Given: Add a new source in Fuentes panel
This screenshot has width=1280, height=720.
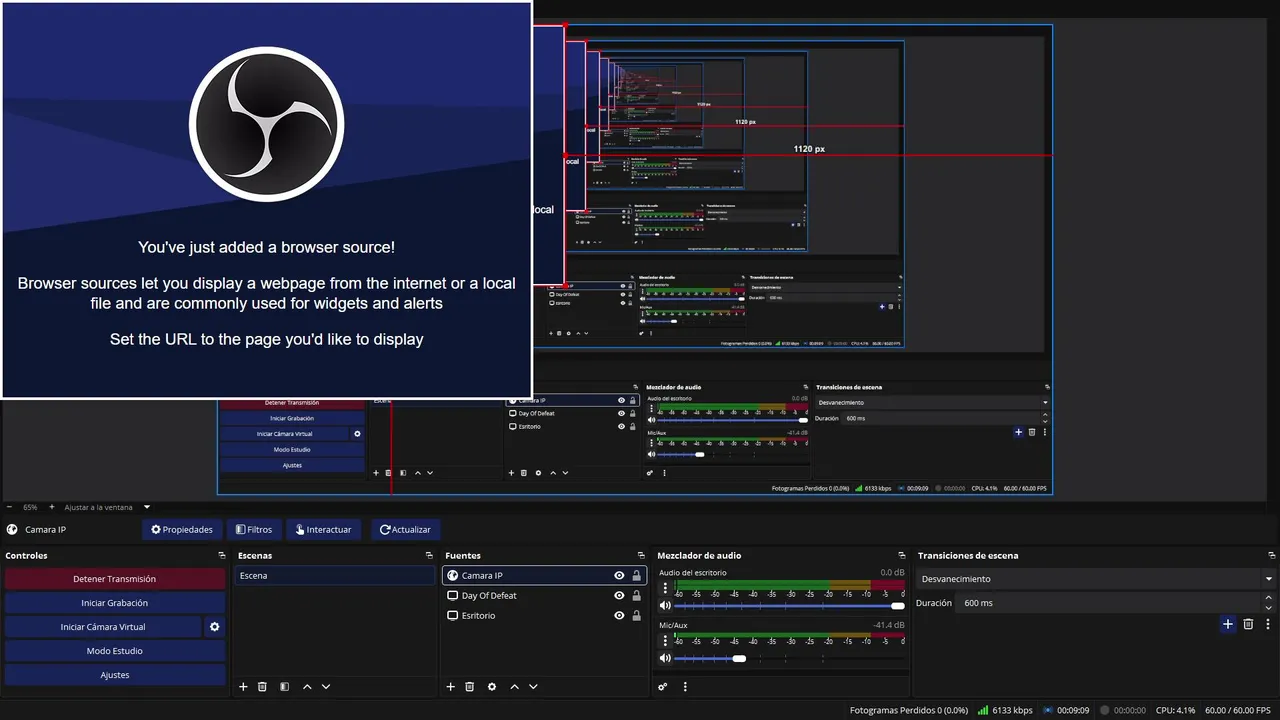Looking at the screenshot, I should 450,687.
